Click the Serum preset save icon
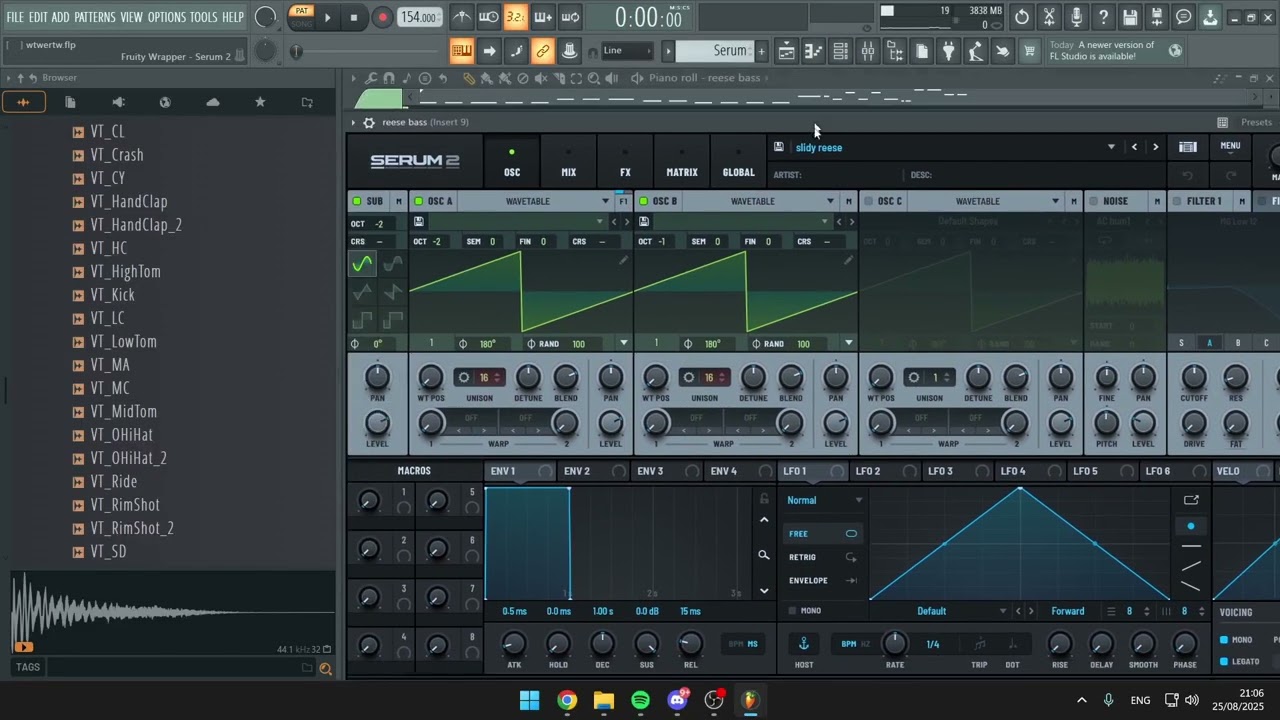This screenshot has width=1280, height=720. [x=778, y=147]
